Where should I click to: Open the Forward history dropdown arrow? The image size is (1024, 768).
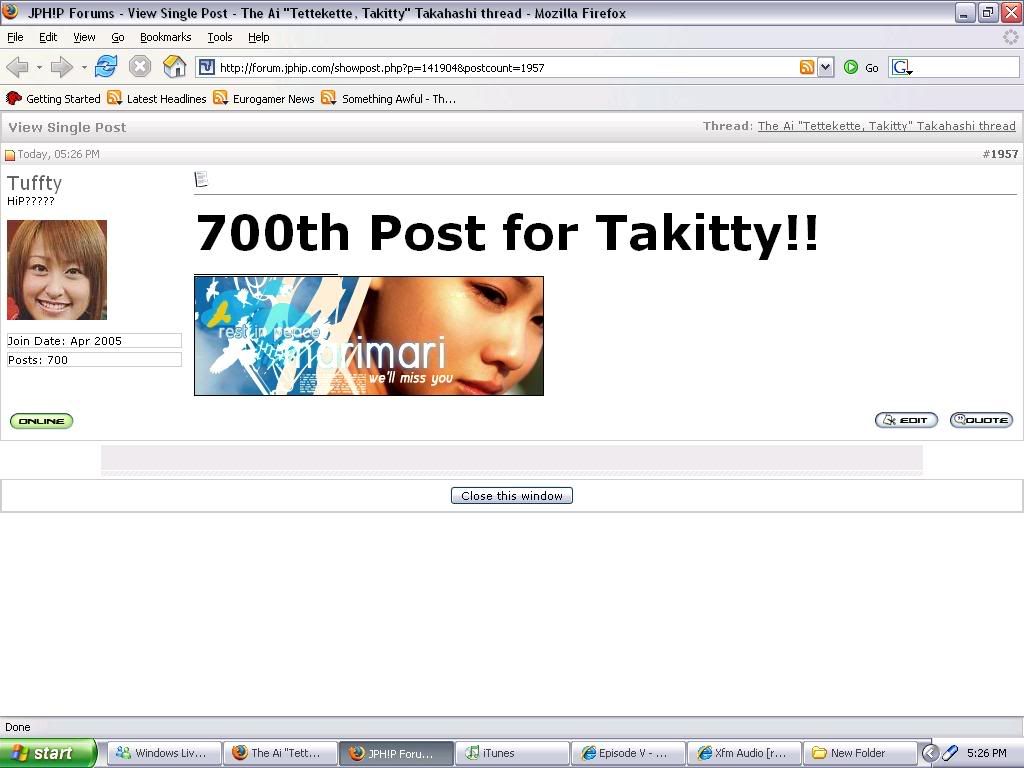[x=84, y=67]
